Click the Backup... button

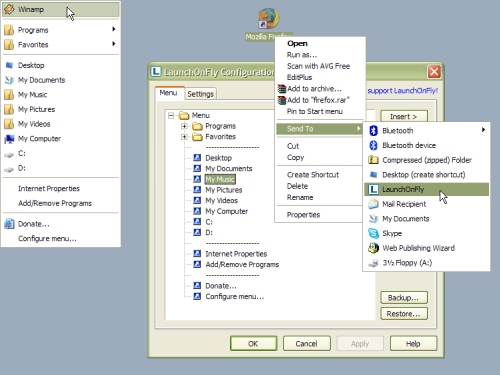tap(404, 298)
